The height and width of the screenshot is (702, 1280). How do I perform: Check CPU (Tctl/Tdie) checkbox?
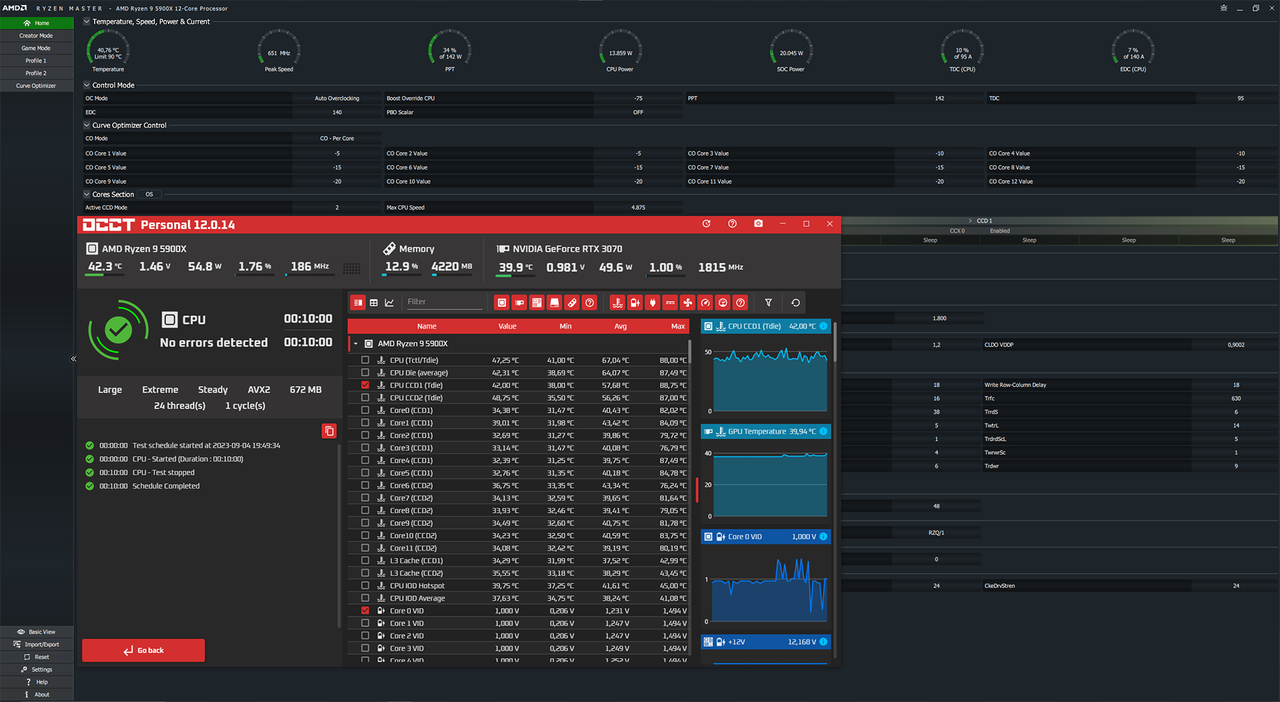[365, 360]
